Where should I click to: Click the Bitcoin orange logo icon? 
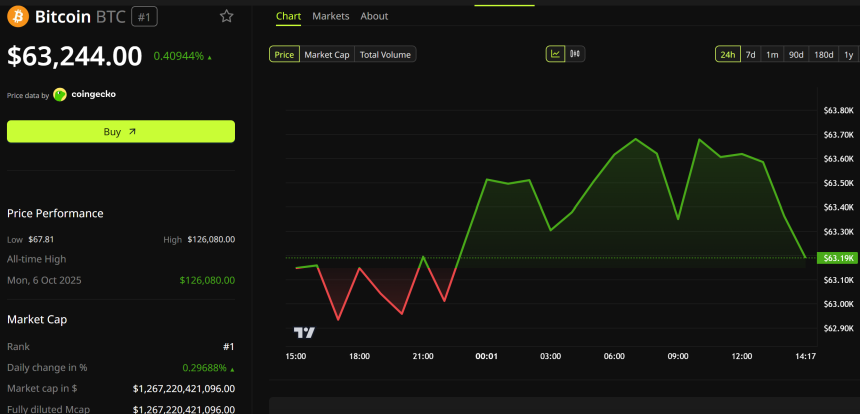click(x=18, y=16)
